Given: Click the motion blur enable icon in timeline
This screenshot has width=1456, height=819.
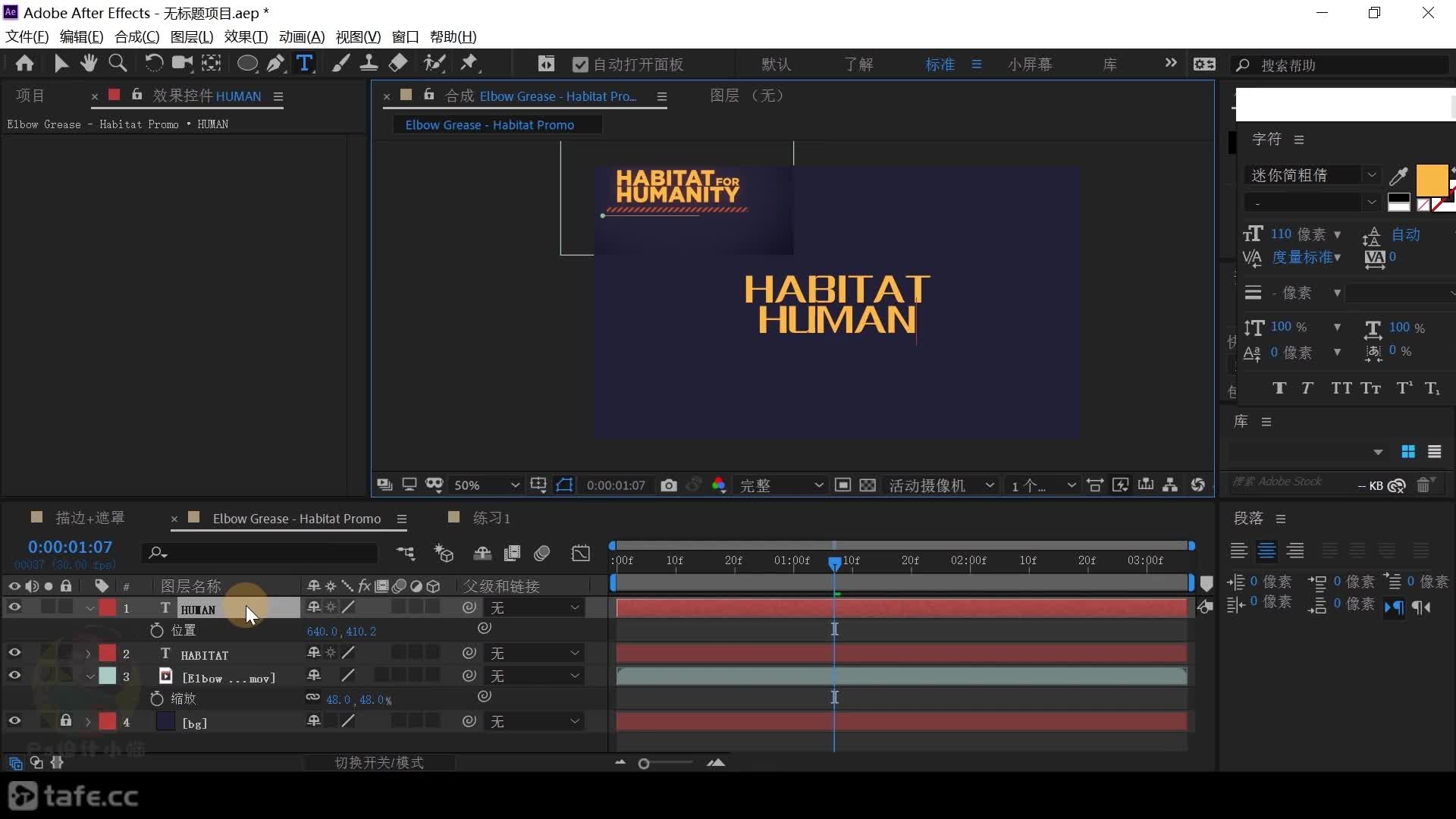Looking at the screenshot, I should (541, 554).
